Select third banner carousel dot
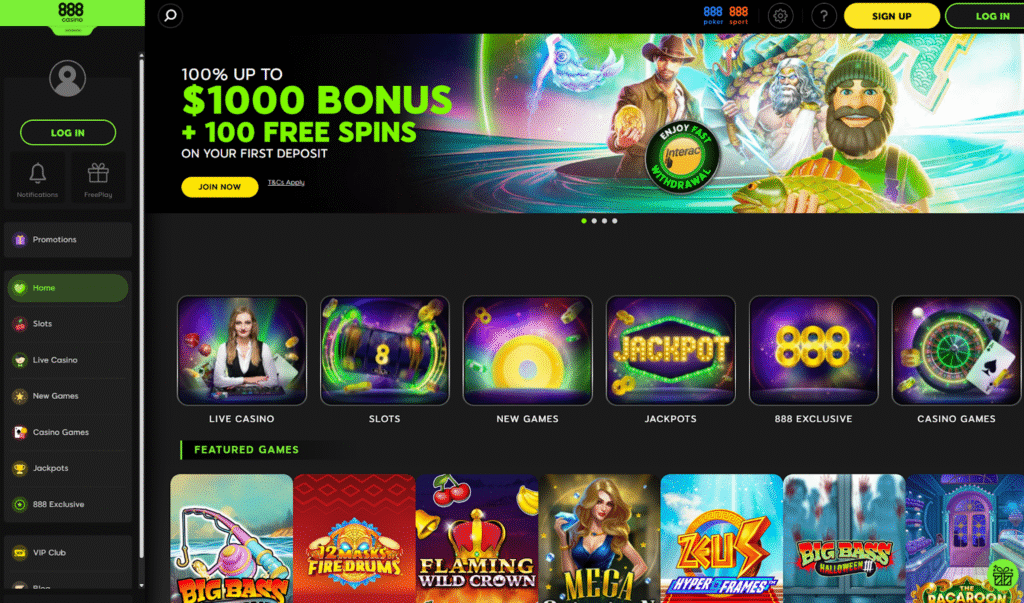The height and width of the screenshot is (603, 1024). pos(605,221)
